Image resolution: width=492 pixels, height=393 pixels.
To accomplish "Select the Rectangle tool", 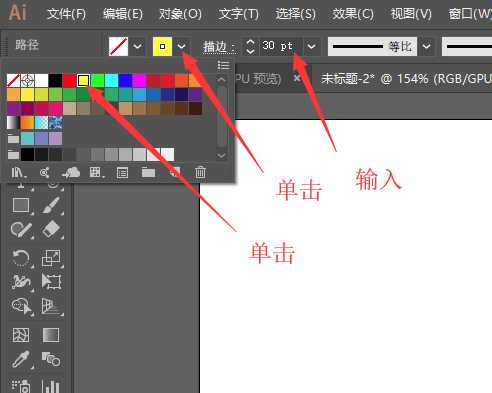I will (21, 205).
